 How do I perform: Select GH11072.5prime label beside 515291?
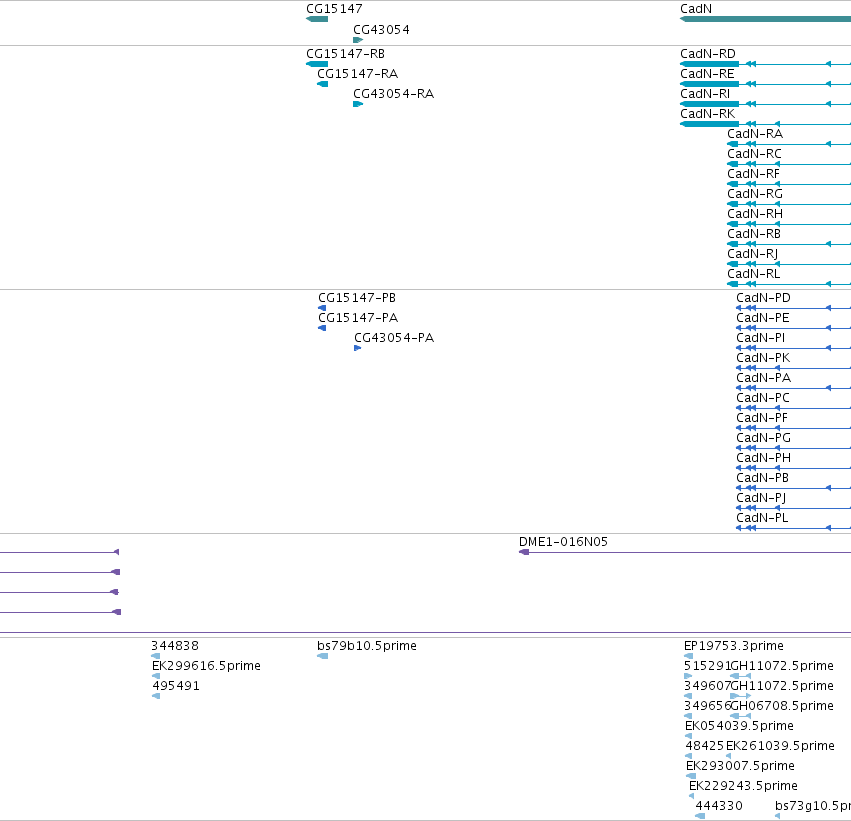pos(782,666)
